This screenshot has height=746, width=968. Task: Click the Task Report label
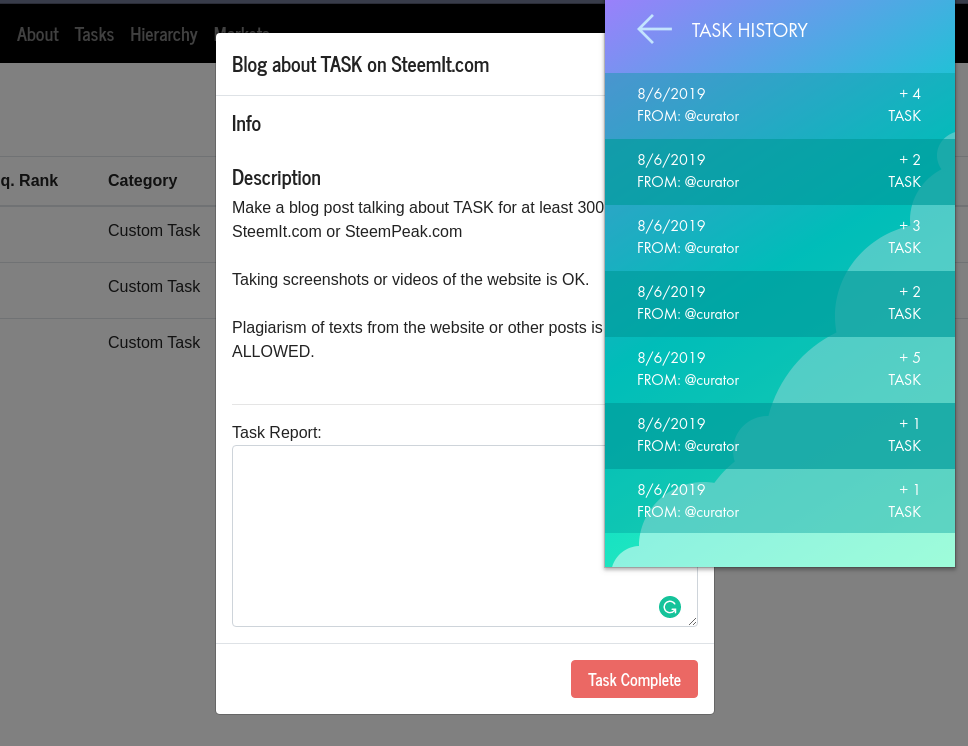[277, 432]
